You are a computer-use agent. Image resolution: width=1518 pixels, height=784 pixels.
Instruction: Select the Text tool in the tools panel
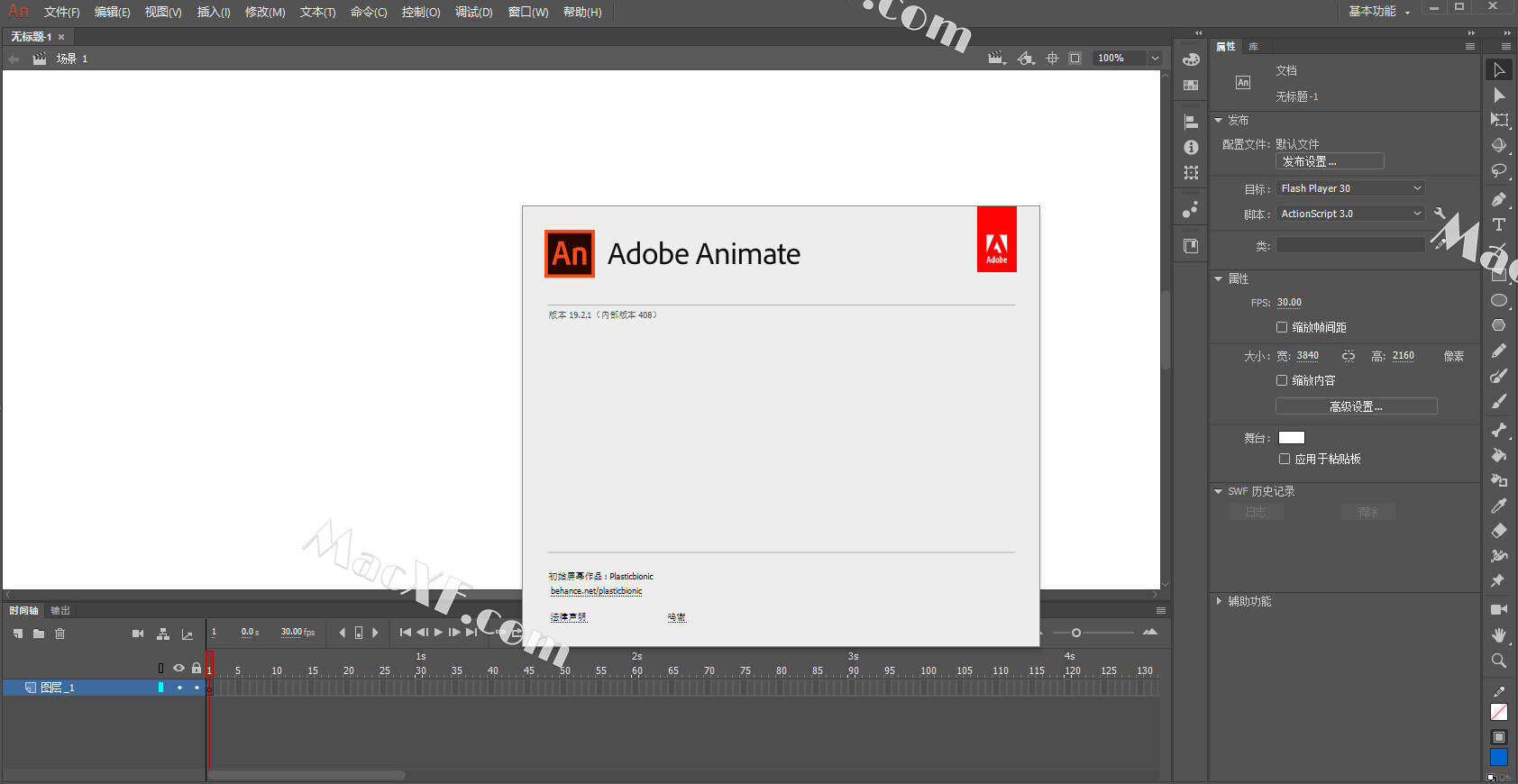[1498, 224]
